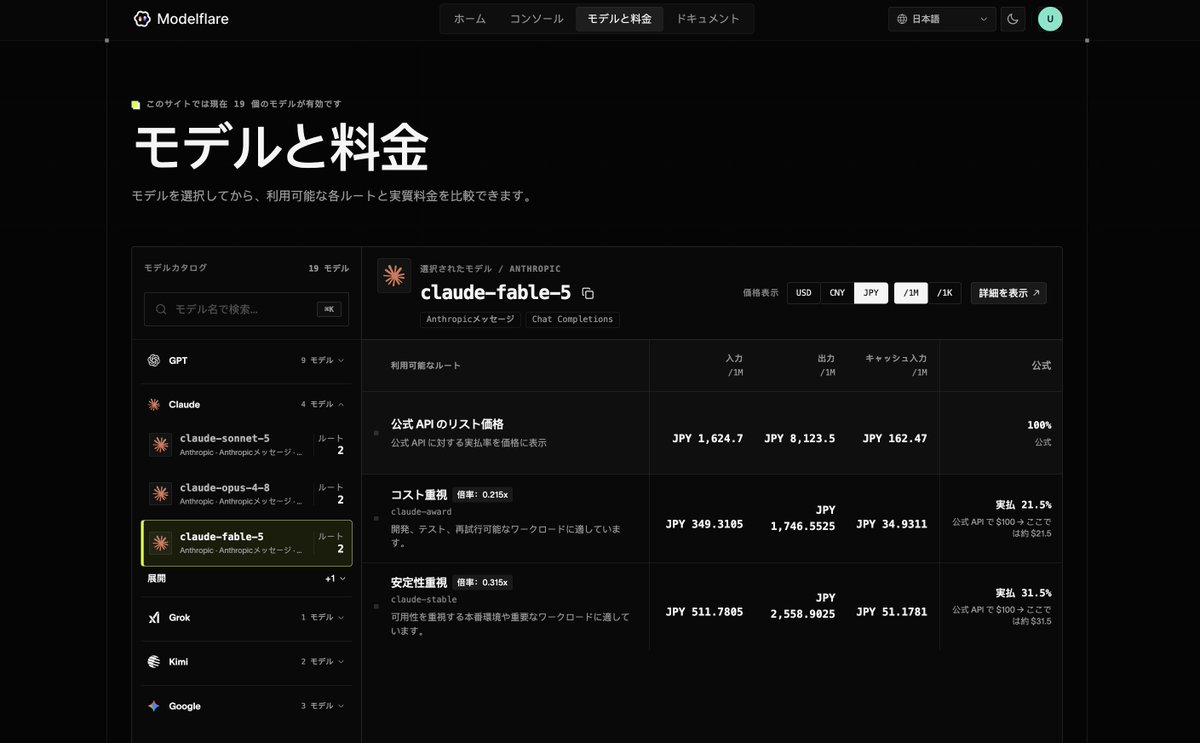Click the Claude provider logo icon

154,404
